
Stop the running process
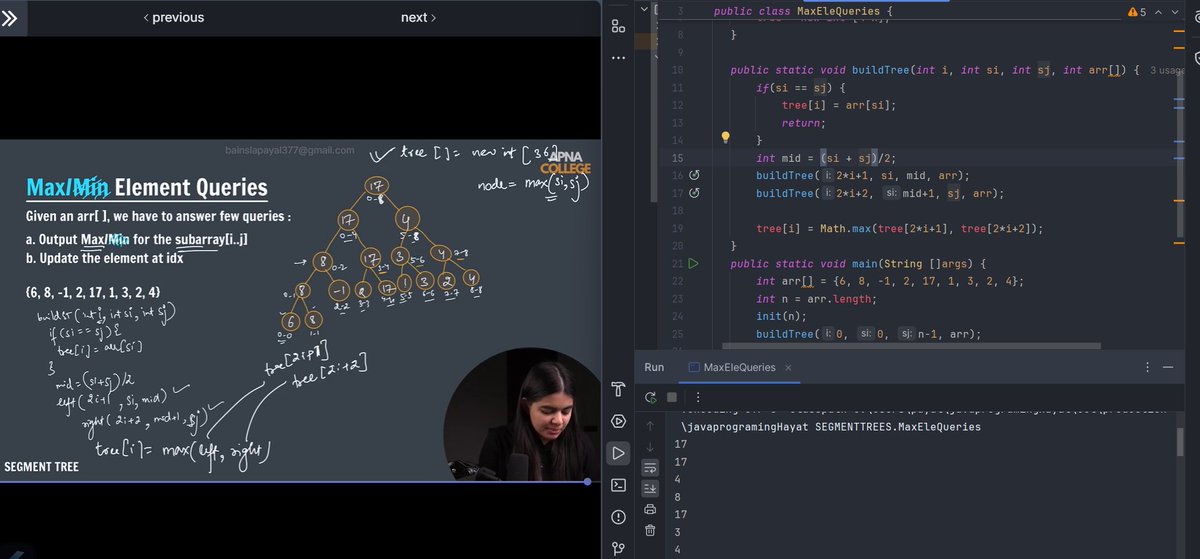672,398
